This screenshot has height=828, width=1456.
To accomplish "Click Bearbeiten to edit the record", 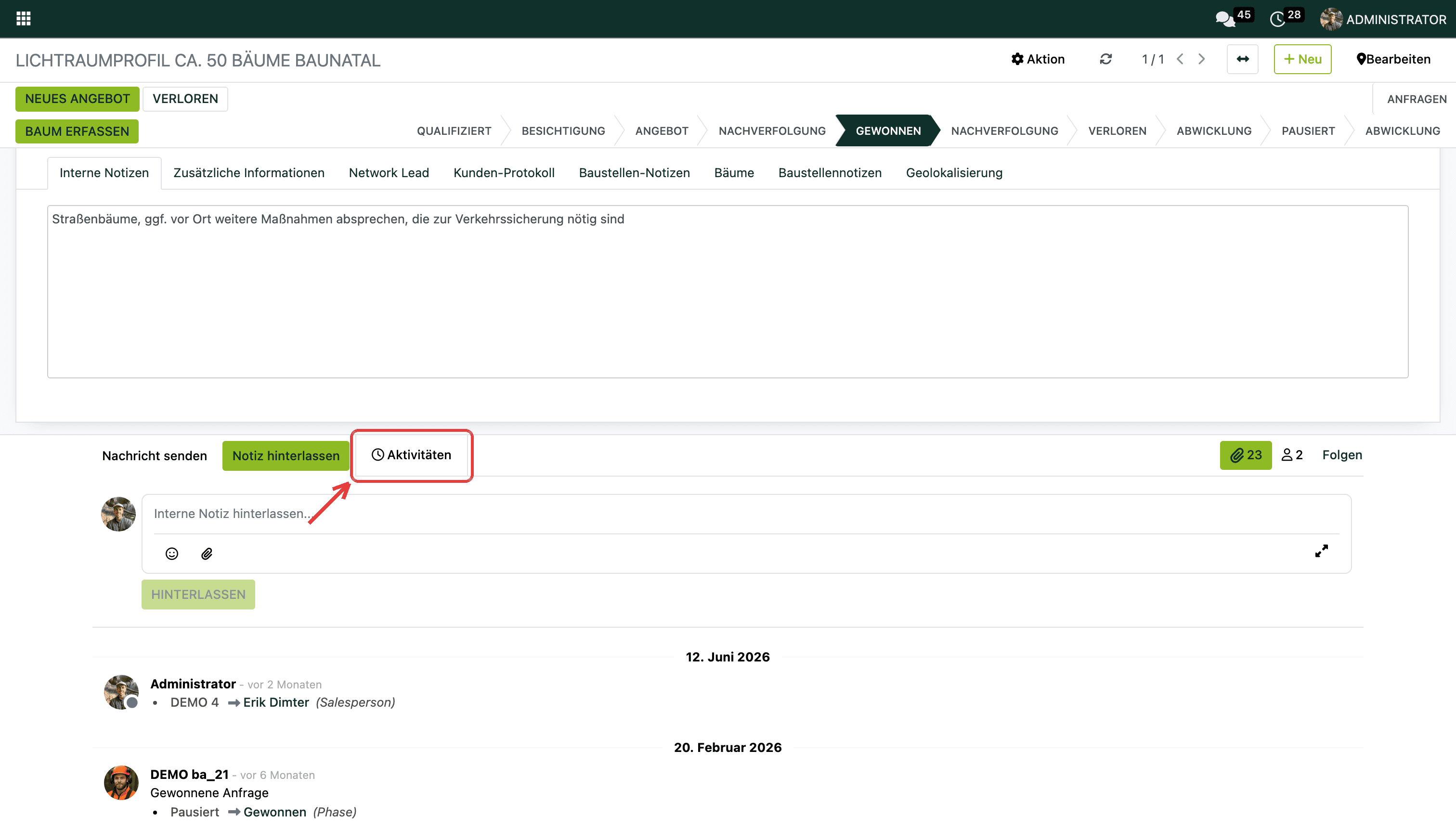I will pyautogui.click(x=1393, y=59).
